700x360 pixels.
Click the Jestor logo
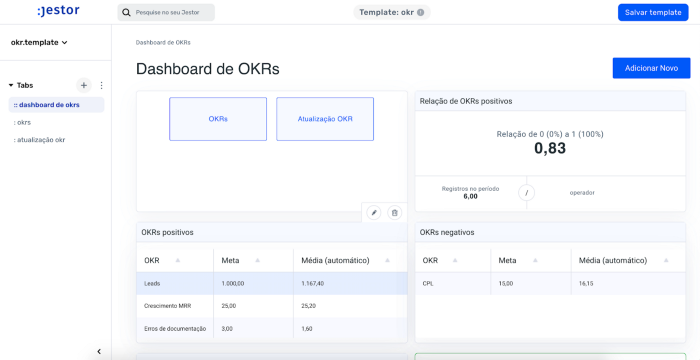pyautogui.click(x=58, y=11)
